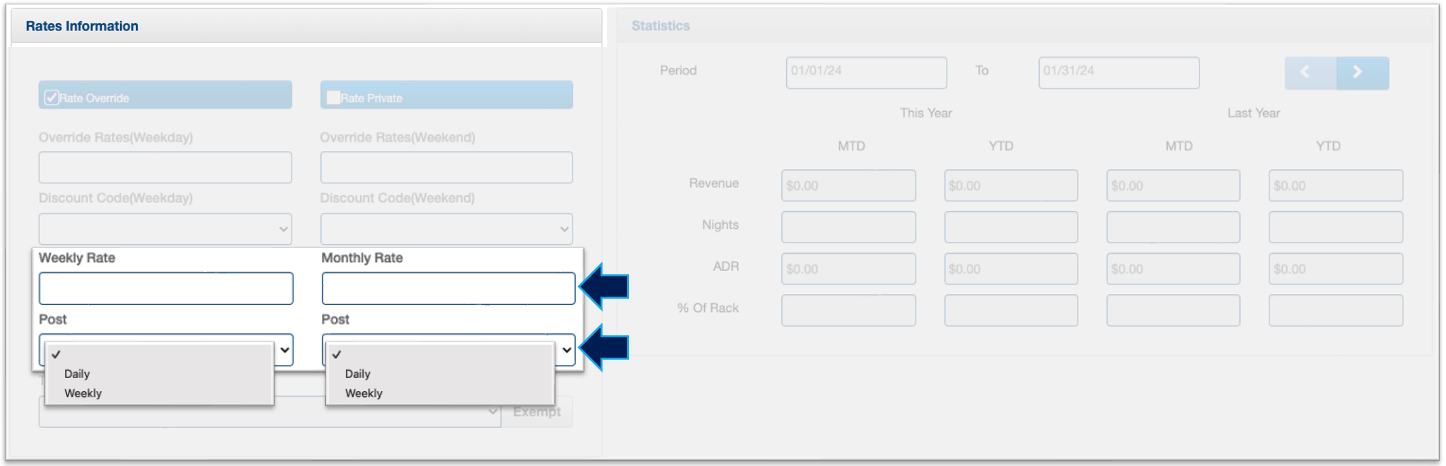The height and width of the screenshot is (466, 1446).
Task: Expand Post dropdown under Weekly Rate
Action: pos(283,350)
